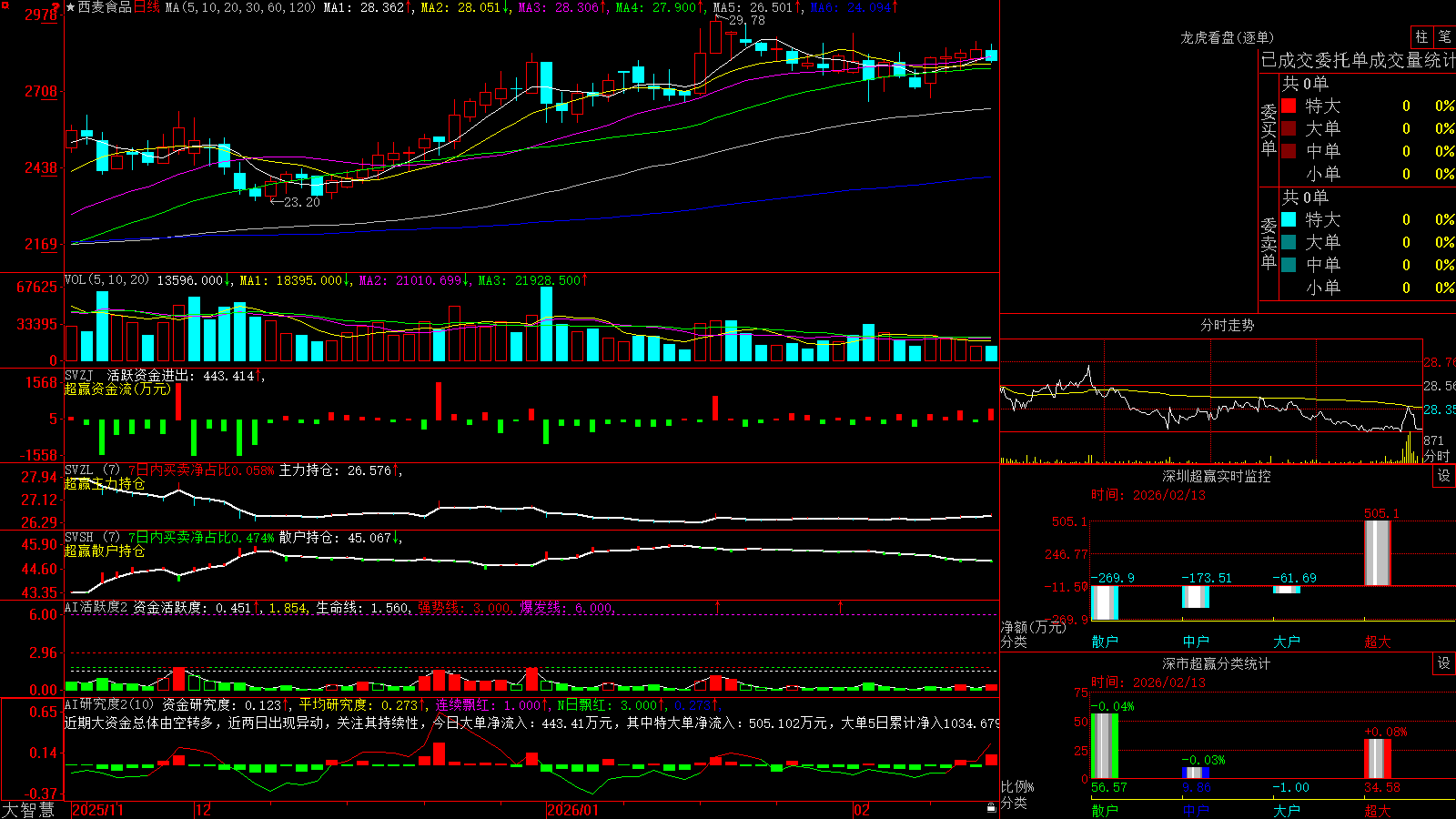Click the 超赢主力持仓 yellow label
The height and width of the screenshot is (819, 1456).
click(105, 484)
